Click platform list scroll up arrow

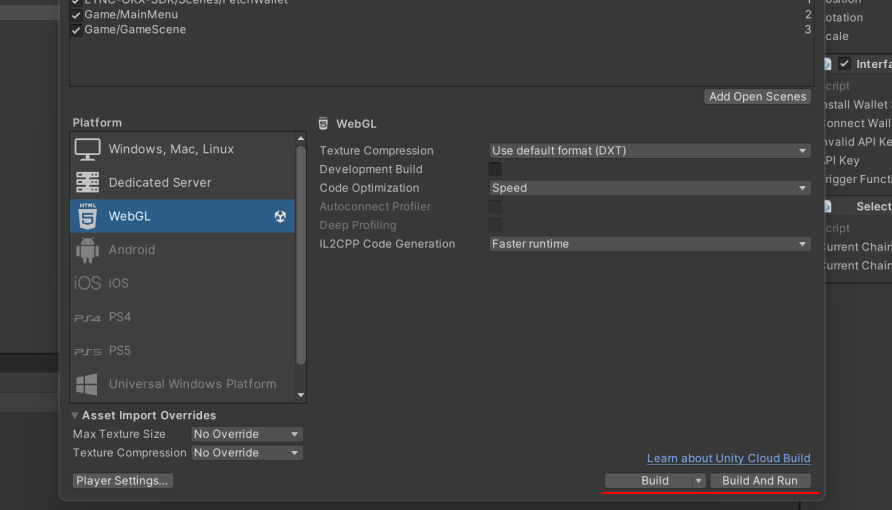(x=301, y=138)
